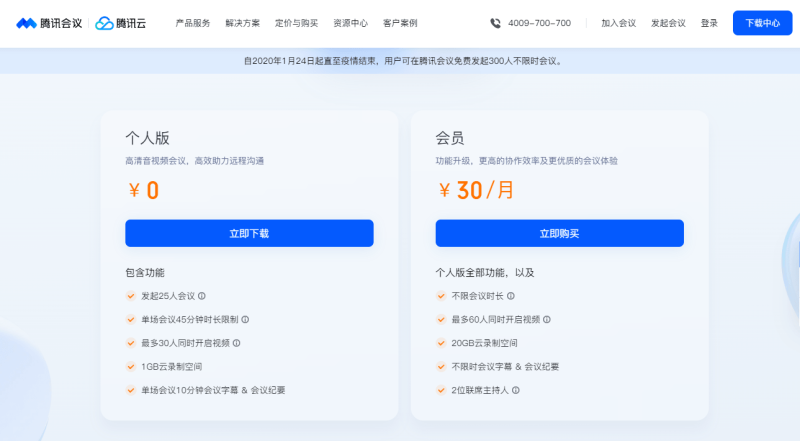Click subtitle 功能升级，更高的协作效率
The height and width of the screenshot is (441, 800).
pos(527,161)
